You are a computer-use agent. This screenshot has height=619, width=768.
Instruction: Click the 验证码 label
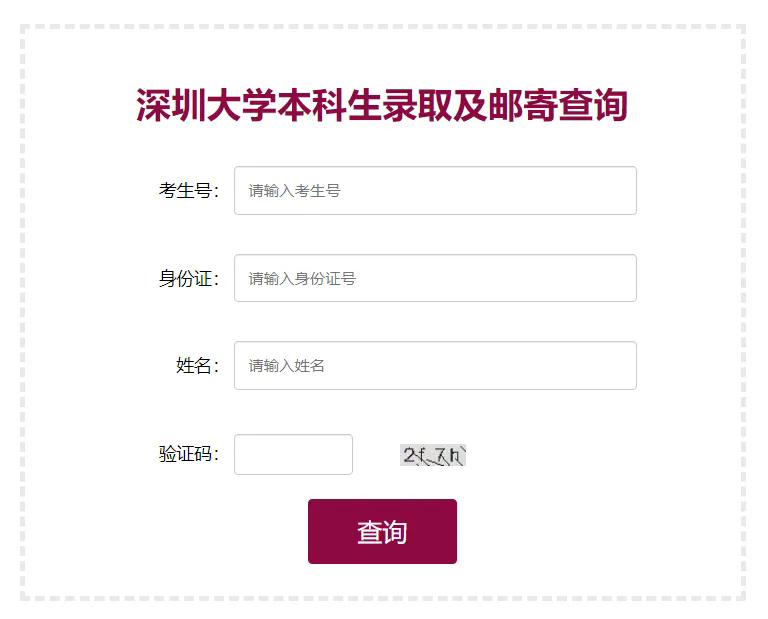[188, 454]
